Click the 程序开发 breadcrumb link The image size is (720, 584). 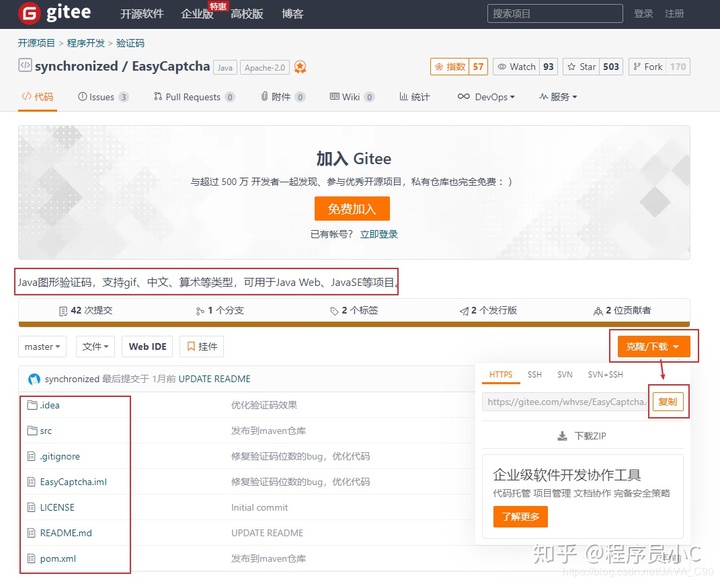(x=86, y=43)
